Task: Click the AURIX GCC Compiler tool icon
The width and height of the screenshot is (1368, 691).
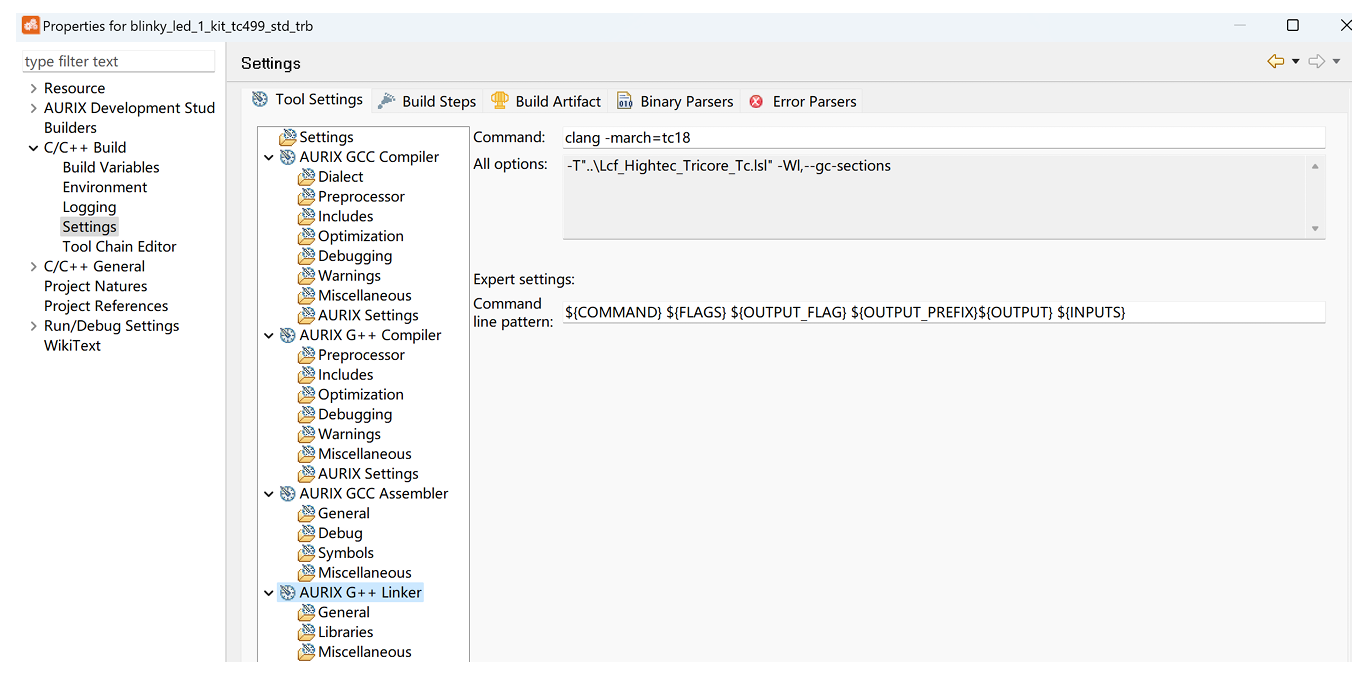Action: [288, 157]
